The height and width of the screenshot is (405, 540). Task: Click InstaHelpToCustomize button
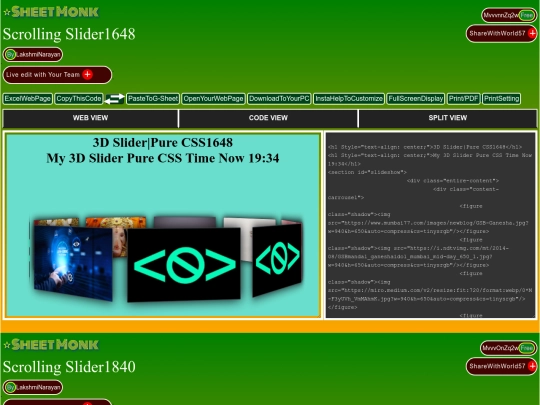349,99
